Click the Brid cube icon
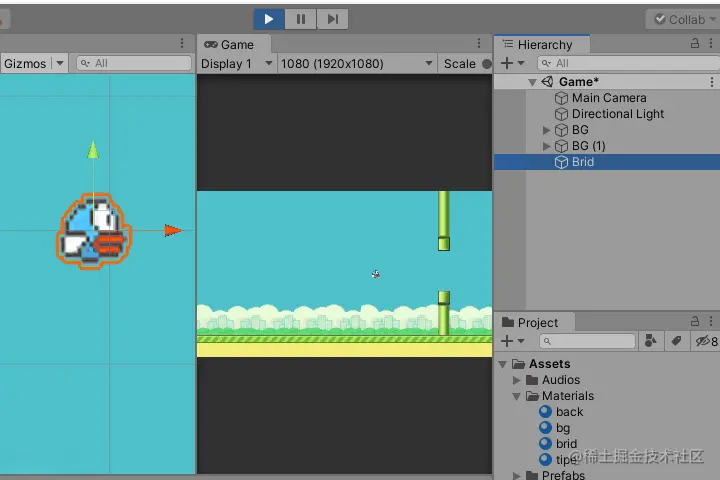Screen dimensions: 720x480 click(x=561, y=162)
